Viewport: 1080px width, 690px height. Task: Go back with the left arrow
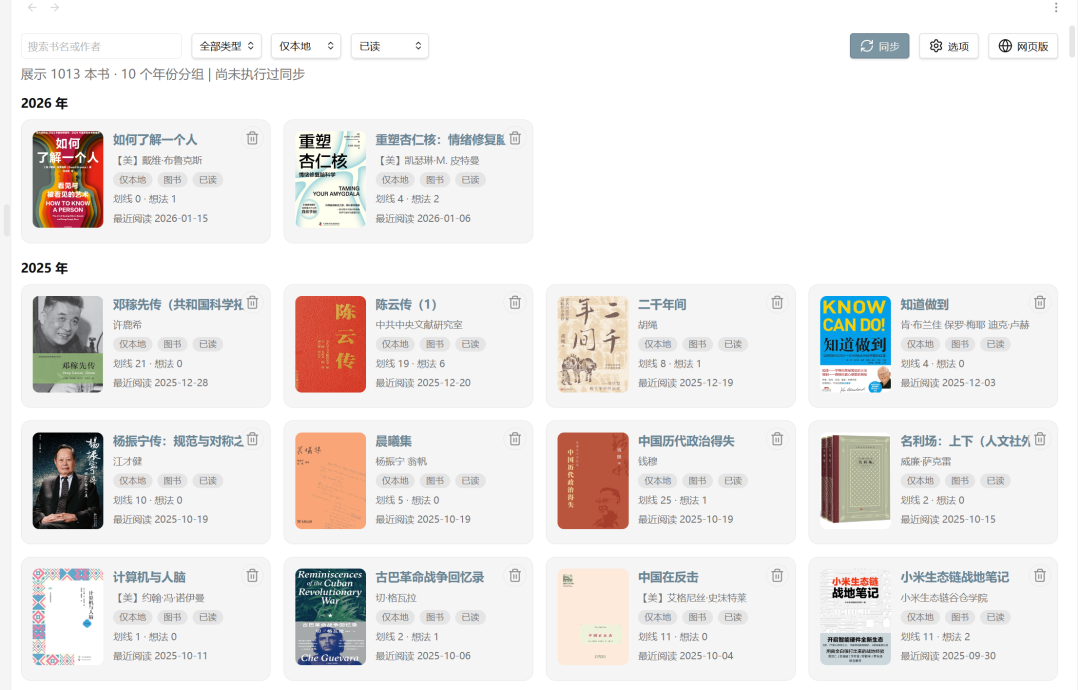point(32,8)
